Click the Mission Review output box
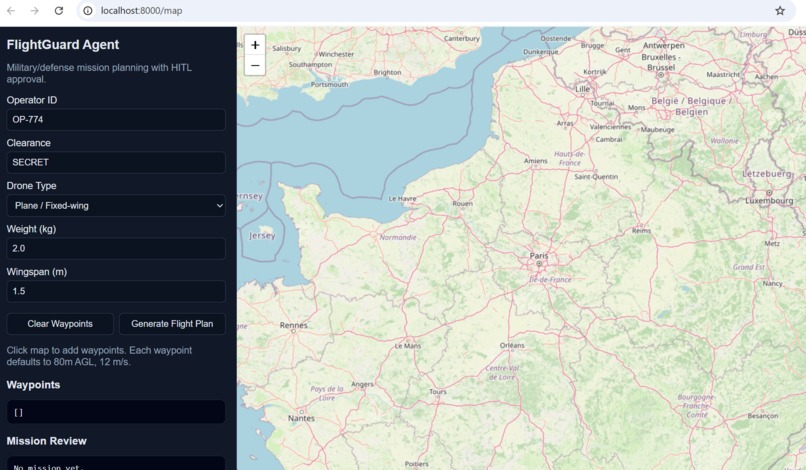The width and height of the screenshot is (806, 470). pos(116,463)
